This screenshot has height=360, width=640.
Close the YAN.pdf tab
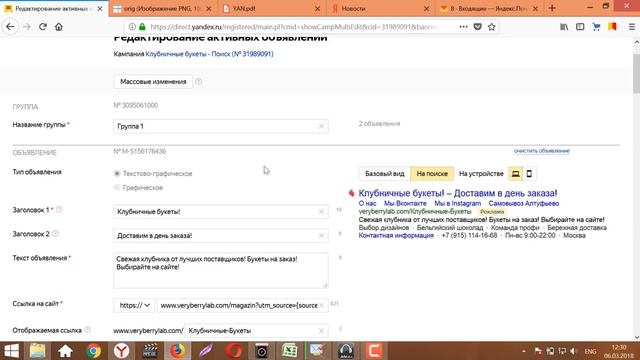point(318,8)
